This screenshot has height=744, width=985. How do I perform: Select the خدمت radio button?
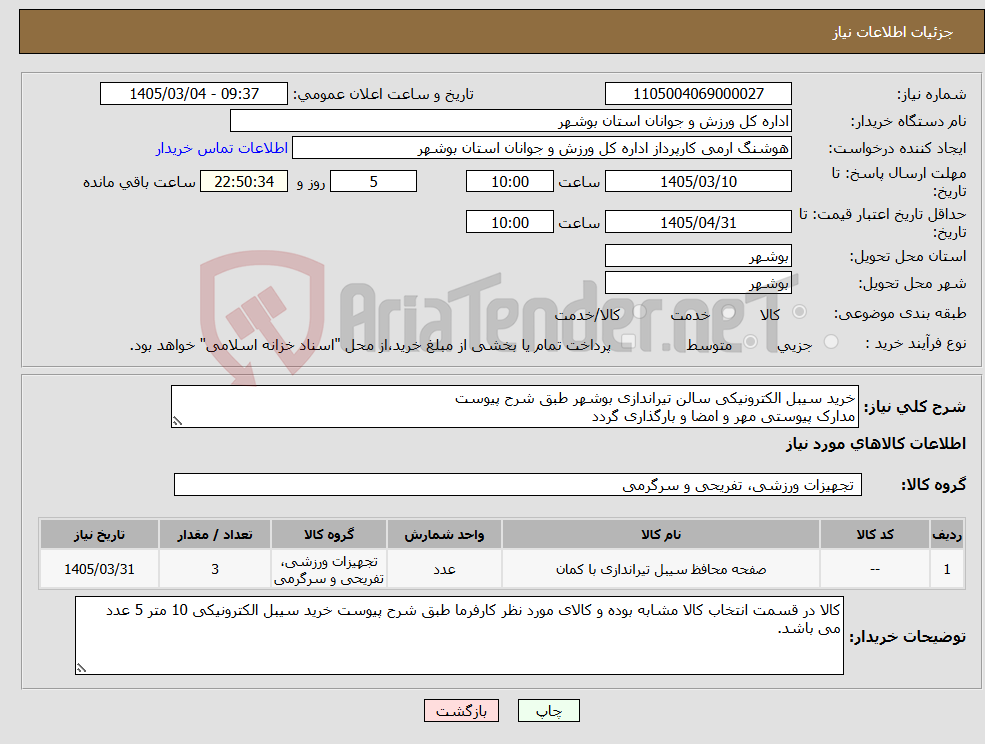[729, 312]
